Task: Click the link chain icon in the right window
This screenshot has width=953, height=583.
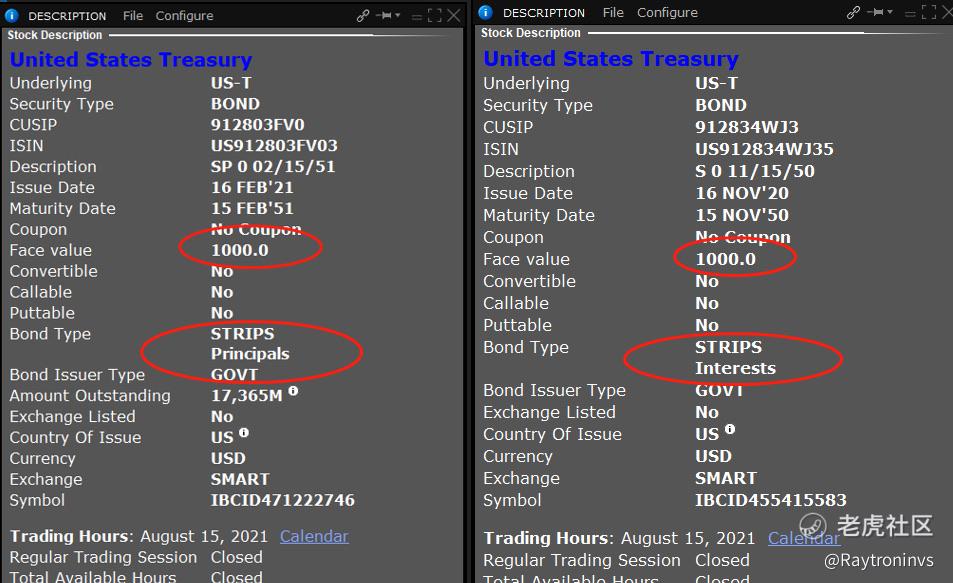Action: click(x=853, y=12)
